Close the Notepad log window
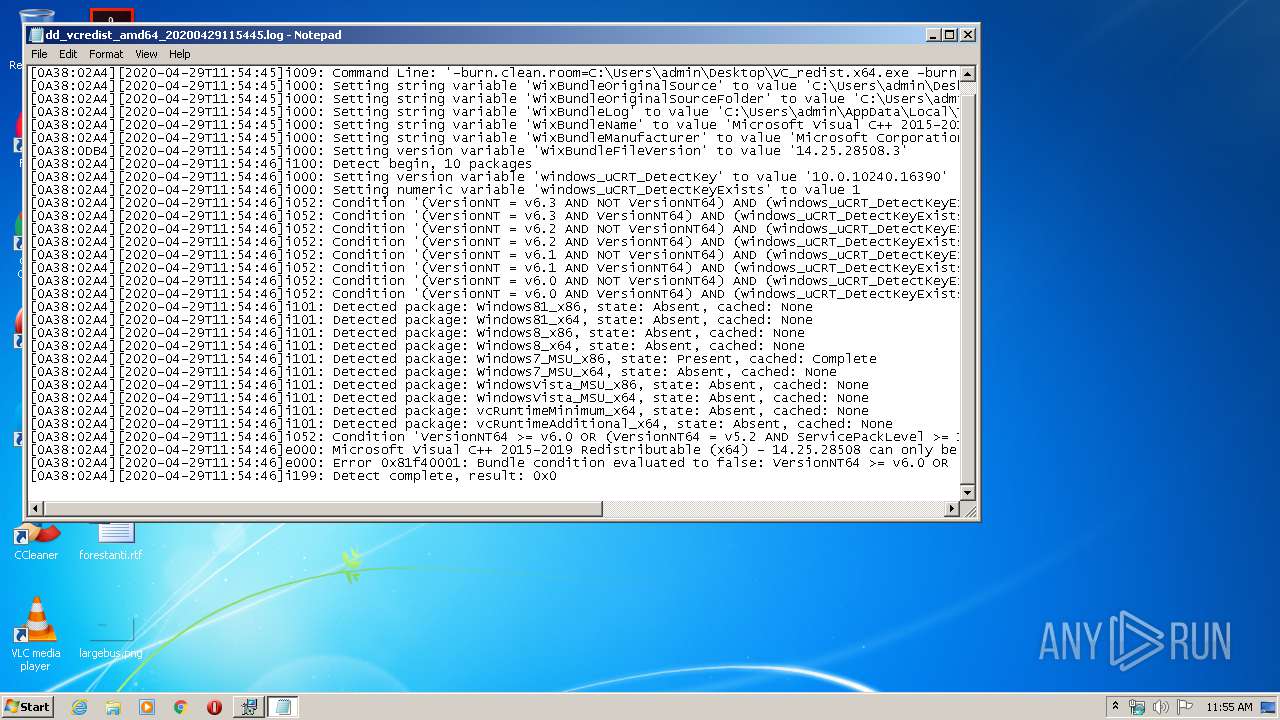Image resolution: width=1280 pixels, height=720 pixels. click(967, 35)
